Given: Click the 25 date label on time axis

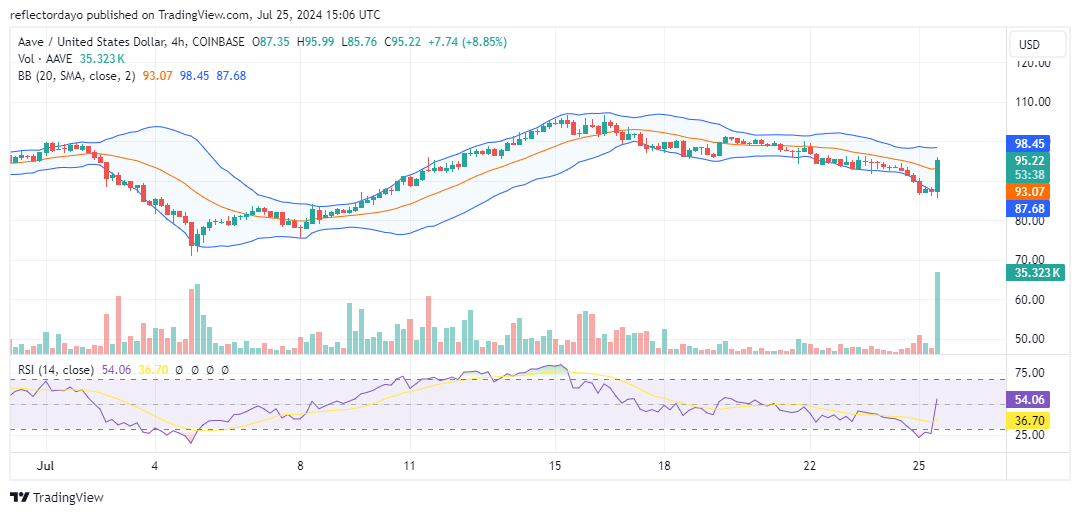Looking at the screenshot, I should coord(918,465).
